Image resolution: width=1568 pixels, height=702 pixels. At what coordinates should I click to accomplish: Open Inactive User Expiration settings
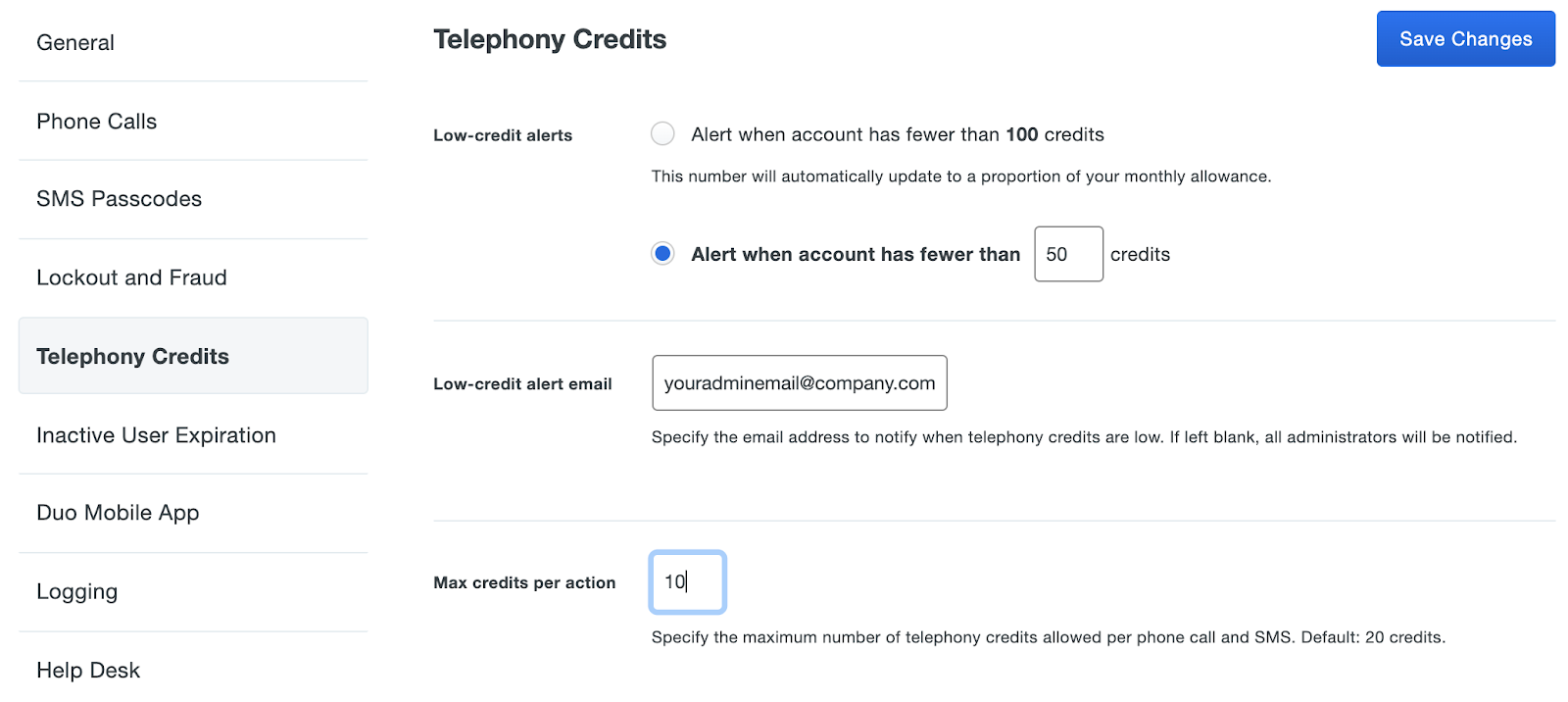click(193, 434)
